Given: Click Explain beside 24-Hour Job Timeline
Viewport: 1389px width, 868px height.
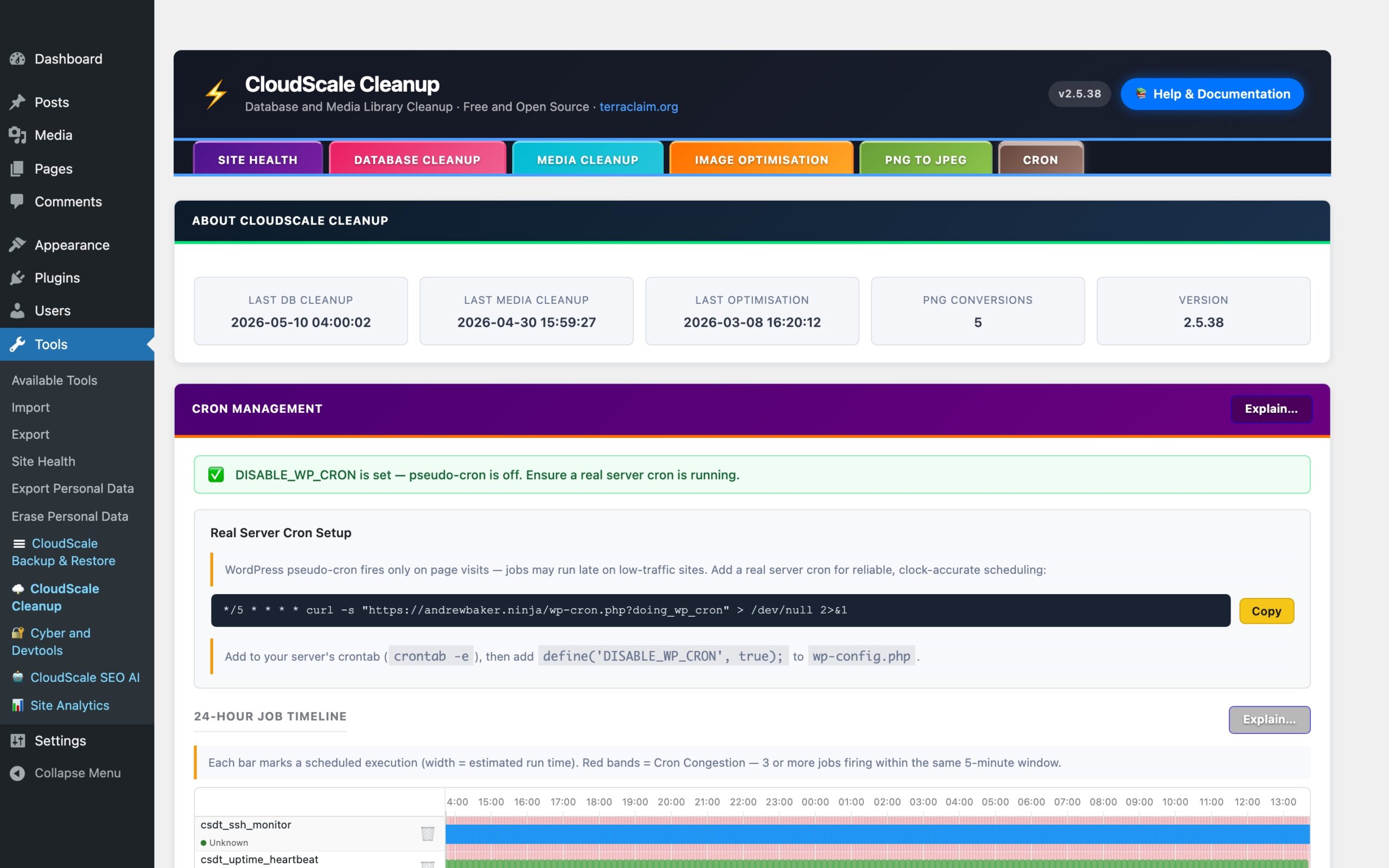Looking at the screenshot, I should 1269,719.
